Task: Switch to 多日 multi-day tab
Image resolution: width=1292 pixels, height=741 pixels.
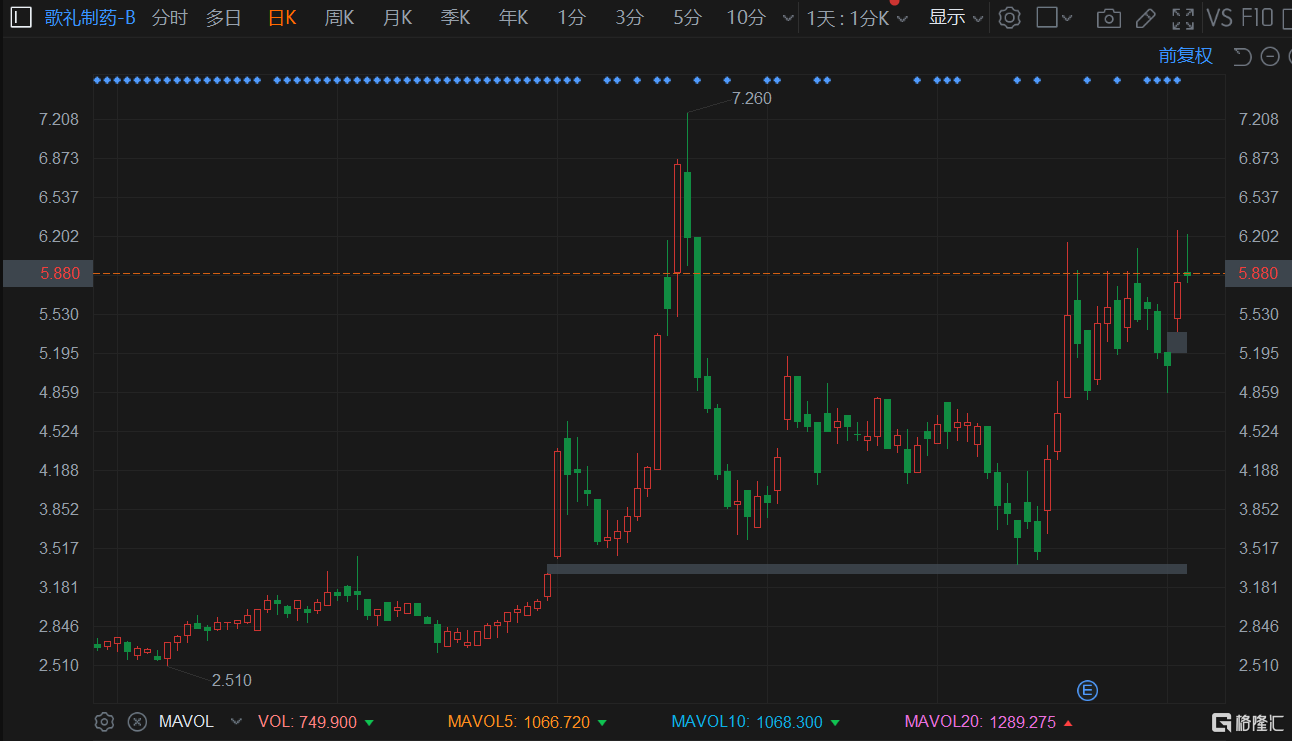Action: point(223,18)
